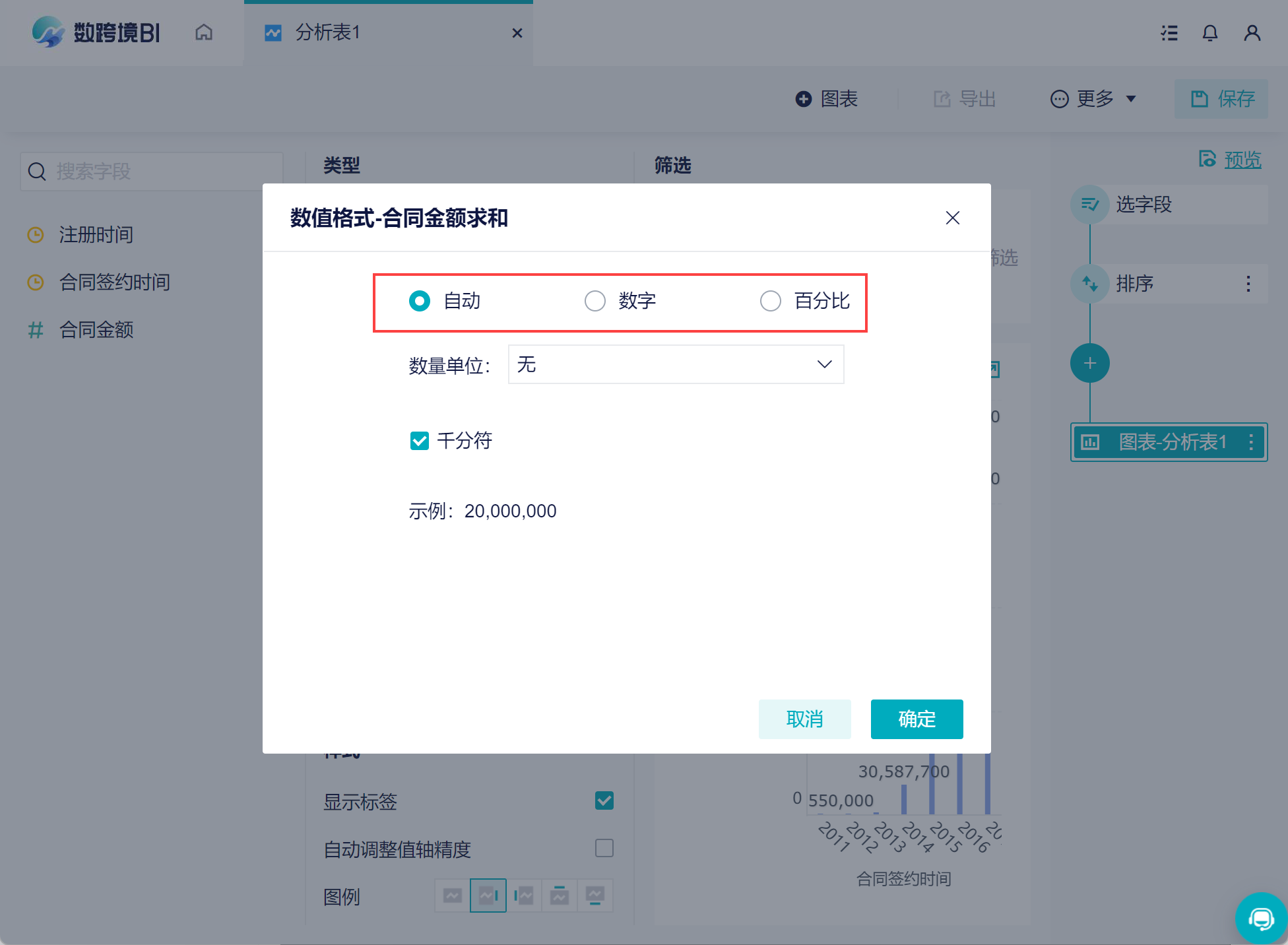This screenshot has width=1288, height=945.
Task: Open the notification bell
Action: pos(1209,33)
